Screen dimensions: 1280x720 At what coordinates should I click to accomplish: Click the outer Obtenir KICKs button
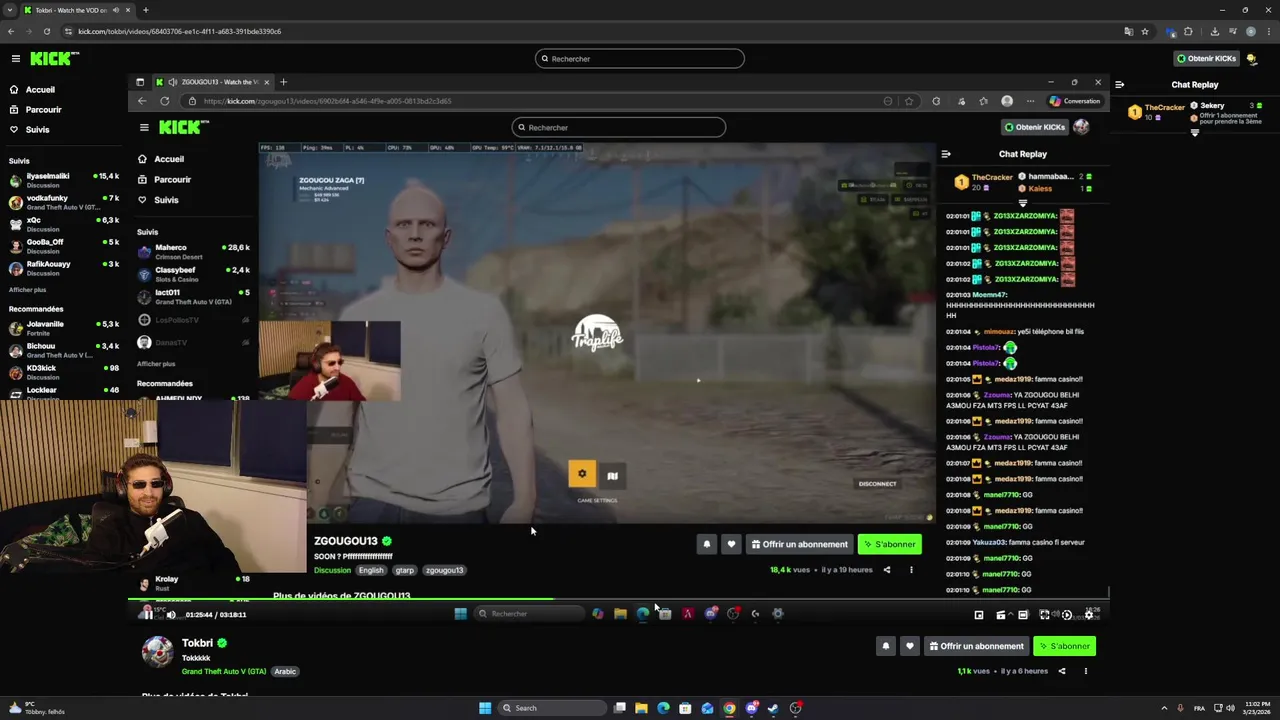[1206, 59]
